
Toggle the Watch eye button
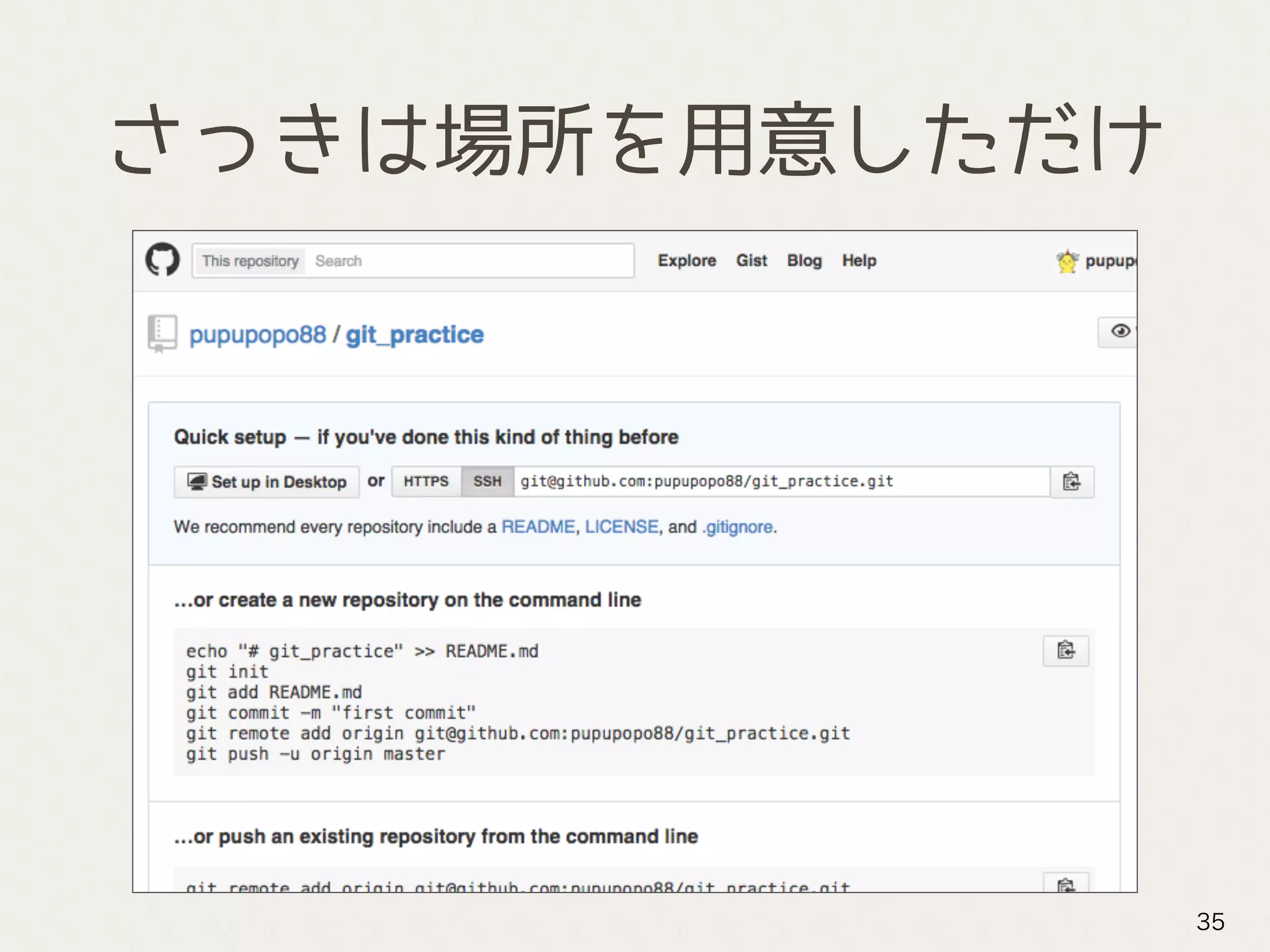click(x=1119, y=332)
